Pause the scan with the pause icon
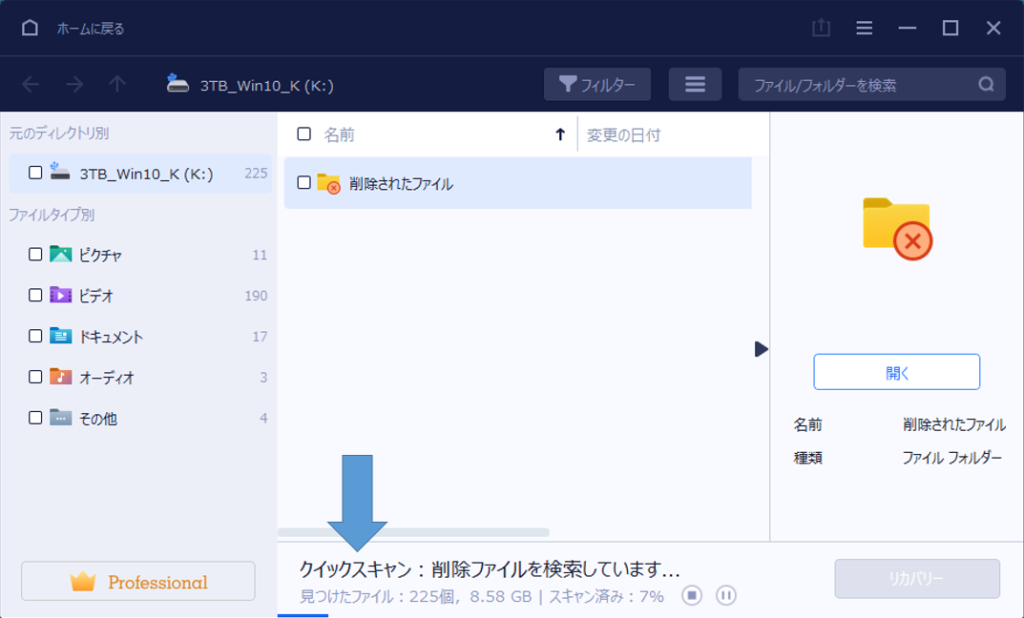Image resolution: width=1024 pixels, height=618 pixels. click(724, 596)
